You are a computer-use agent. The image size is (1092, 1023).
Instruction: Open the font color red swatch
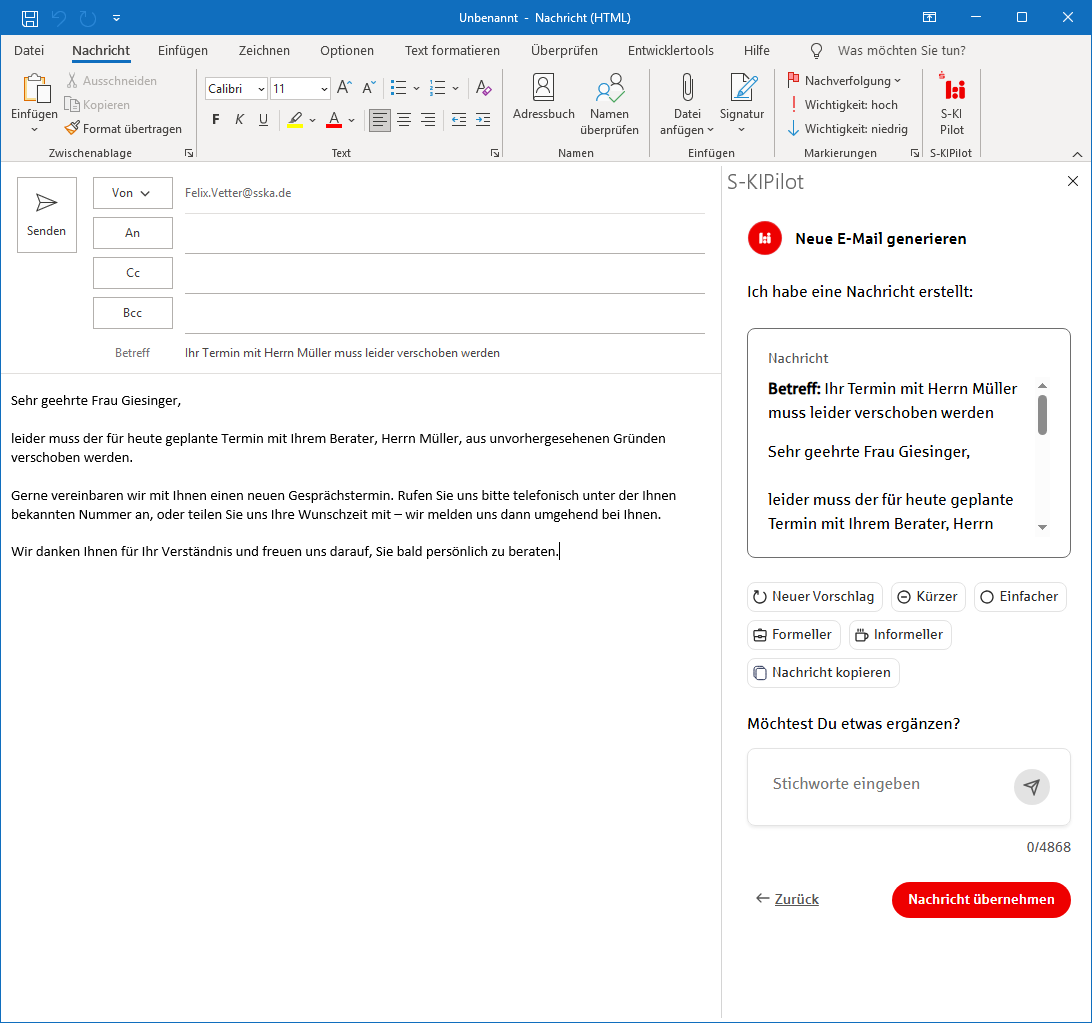point(334,120)
